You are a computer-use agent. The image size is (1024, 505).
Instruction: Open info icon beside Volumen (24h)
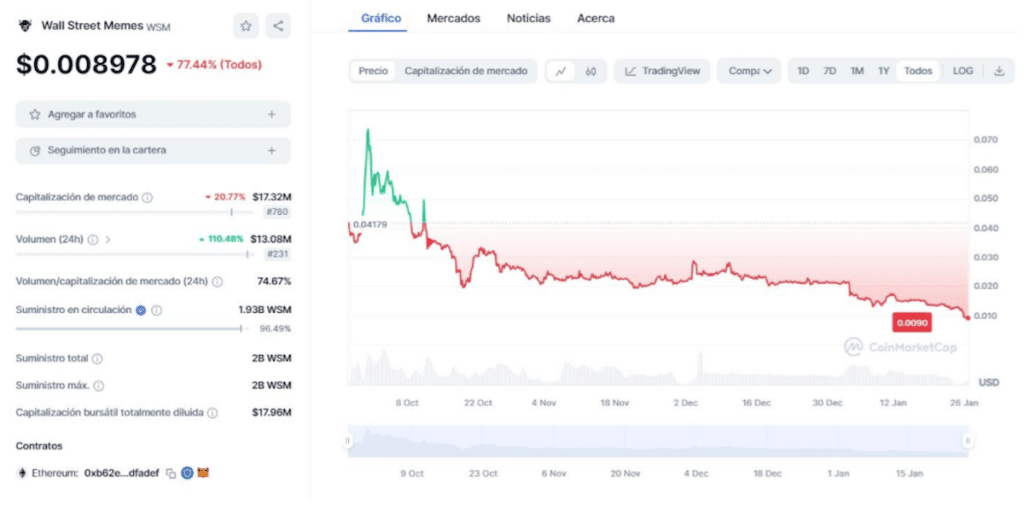[x=93, y=240]
